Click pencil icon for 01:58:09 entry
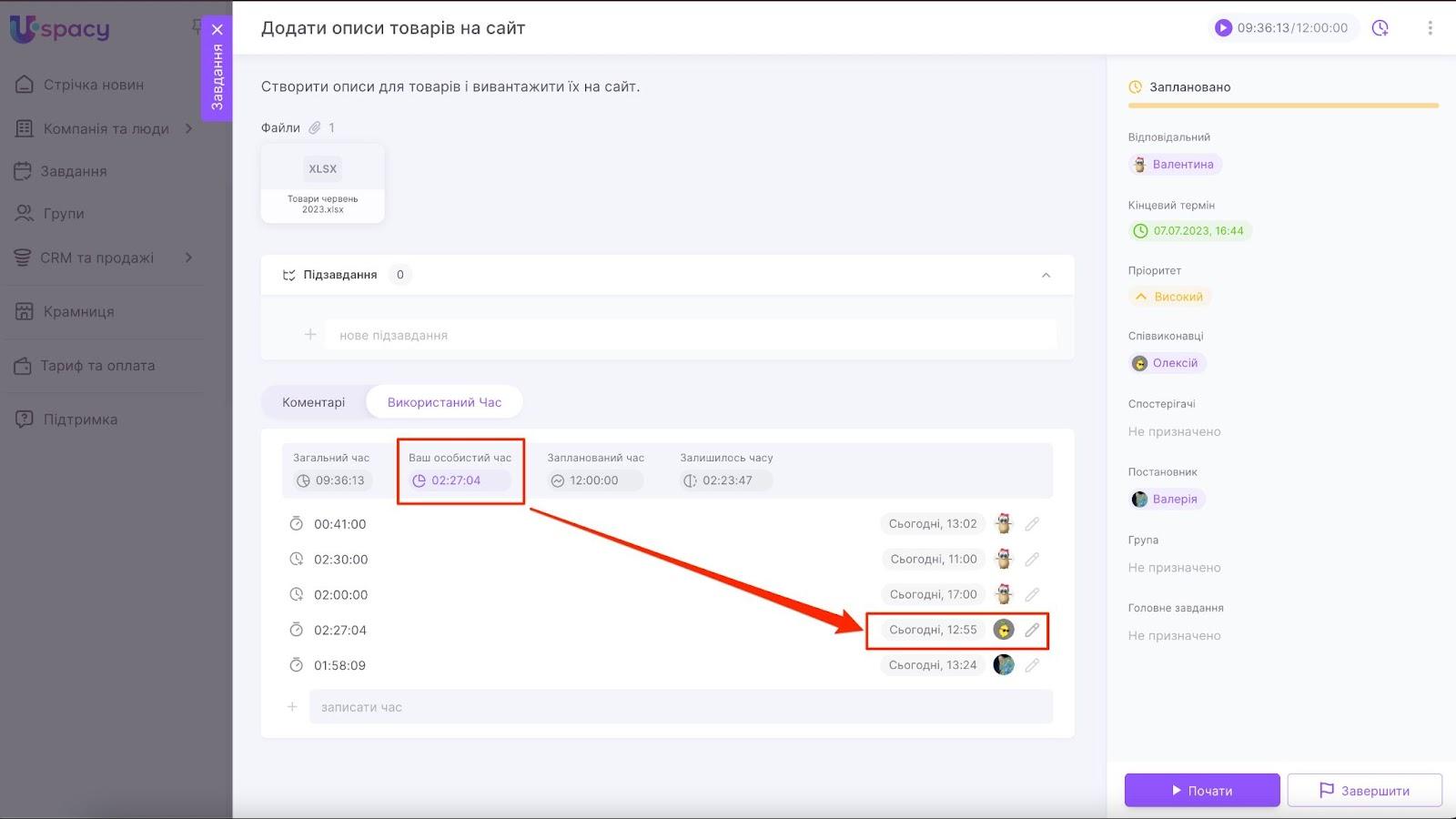Screen dimensions: 1456x819 coord(1032,665)
